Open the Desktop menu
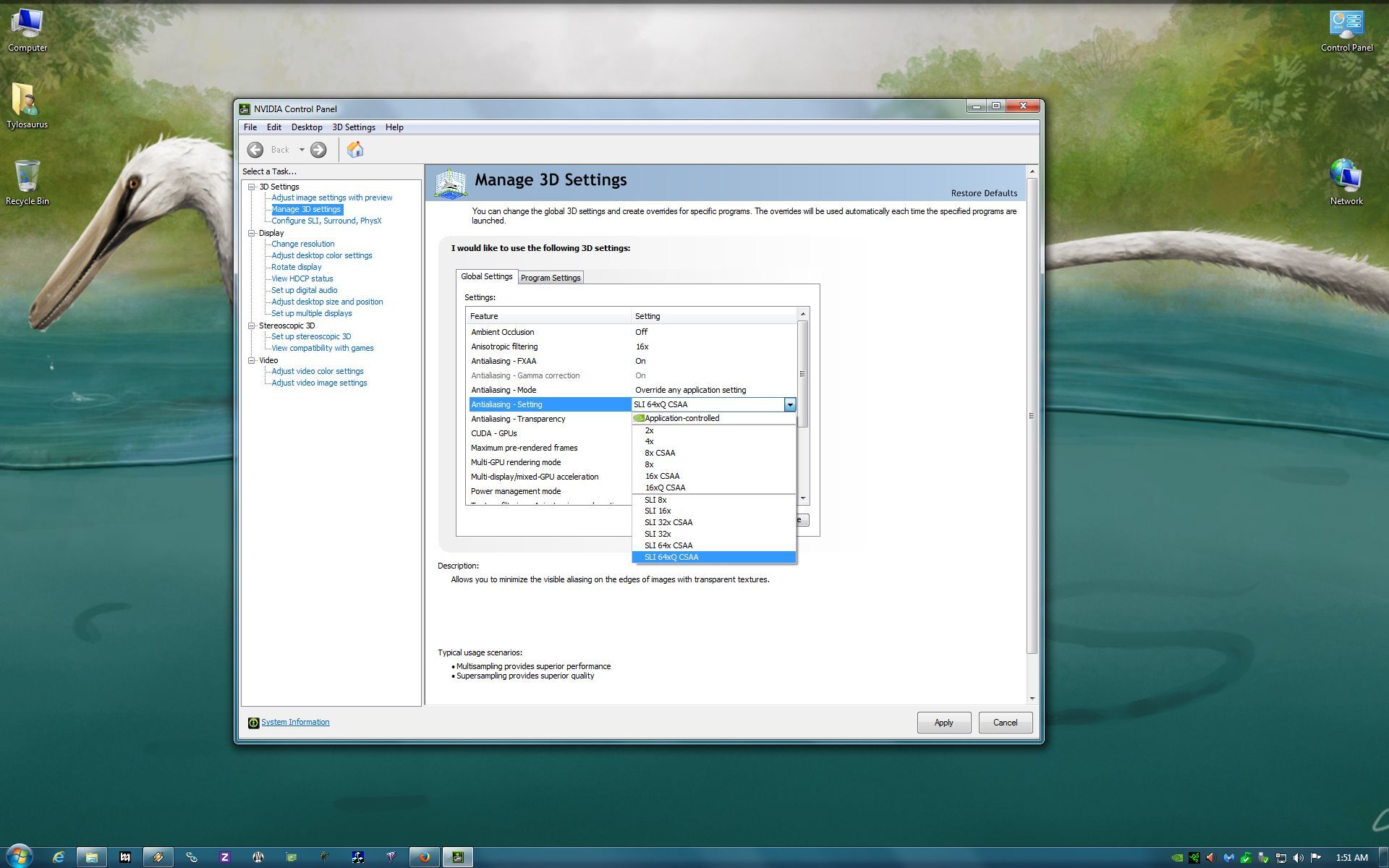This screenshot has width=1389, height=868. coord(307,127)
